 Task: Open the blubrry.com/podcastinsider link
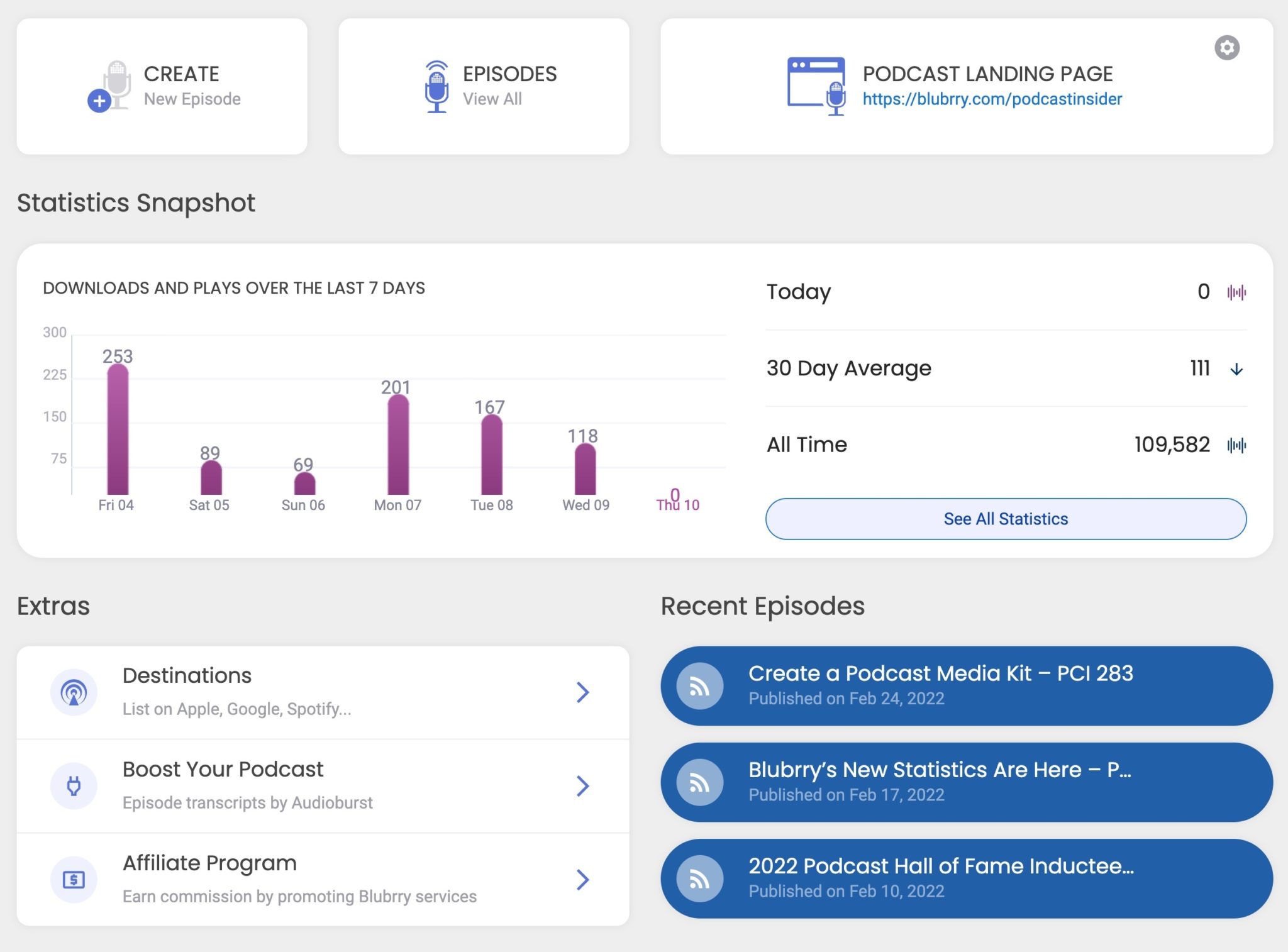[x=992, y=99]
